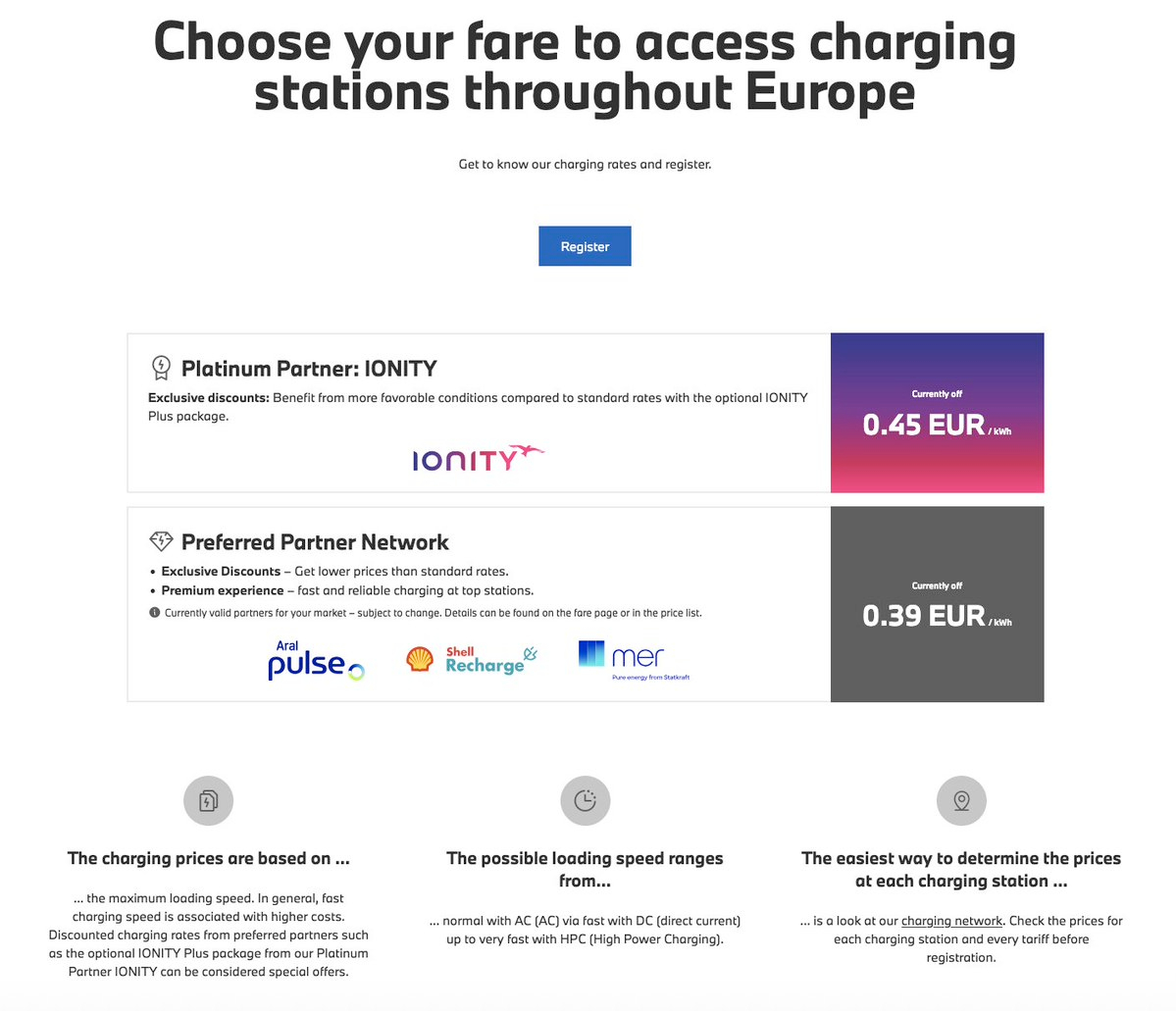
Task: Click the blue Register button
Action: pyautogui.click(x=585, y=246)
